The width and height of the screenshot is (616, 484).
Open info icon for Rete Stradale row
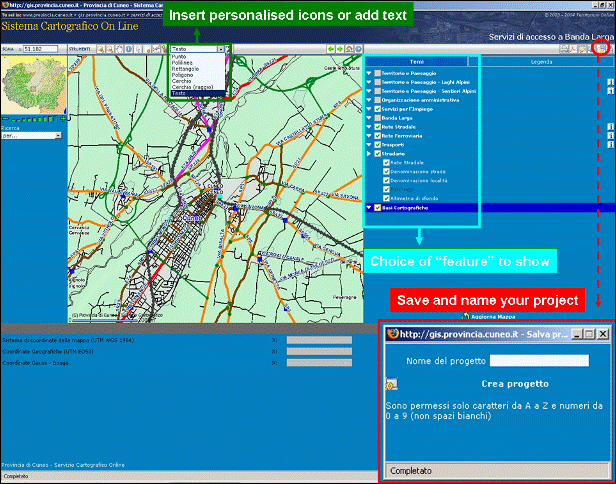[610, 127]
